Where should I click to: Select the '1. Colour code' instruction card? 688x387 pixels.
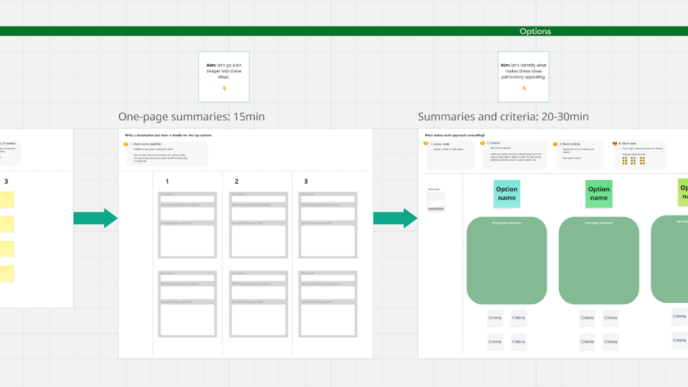[x=451, y=155]
